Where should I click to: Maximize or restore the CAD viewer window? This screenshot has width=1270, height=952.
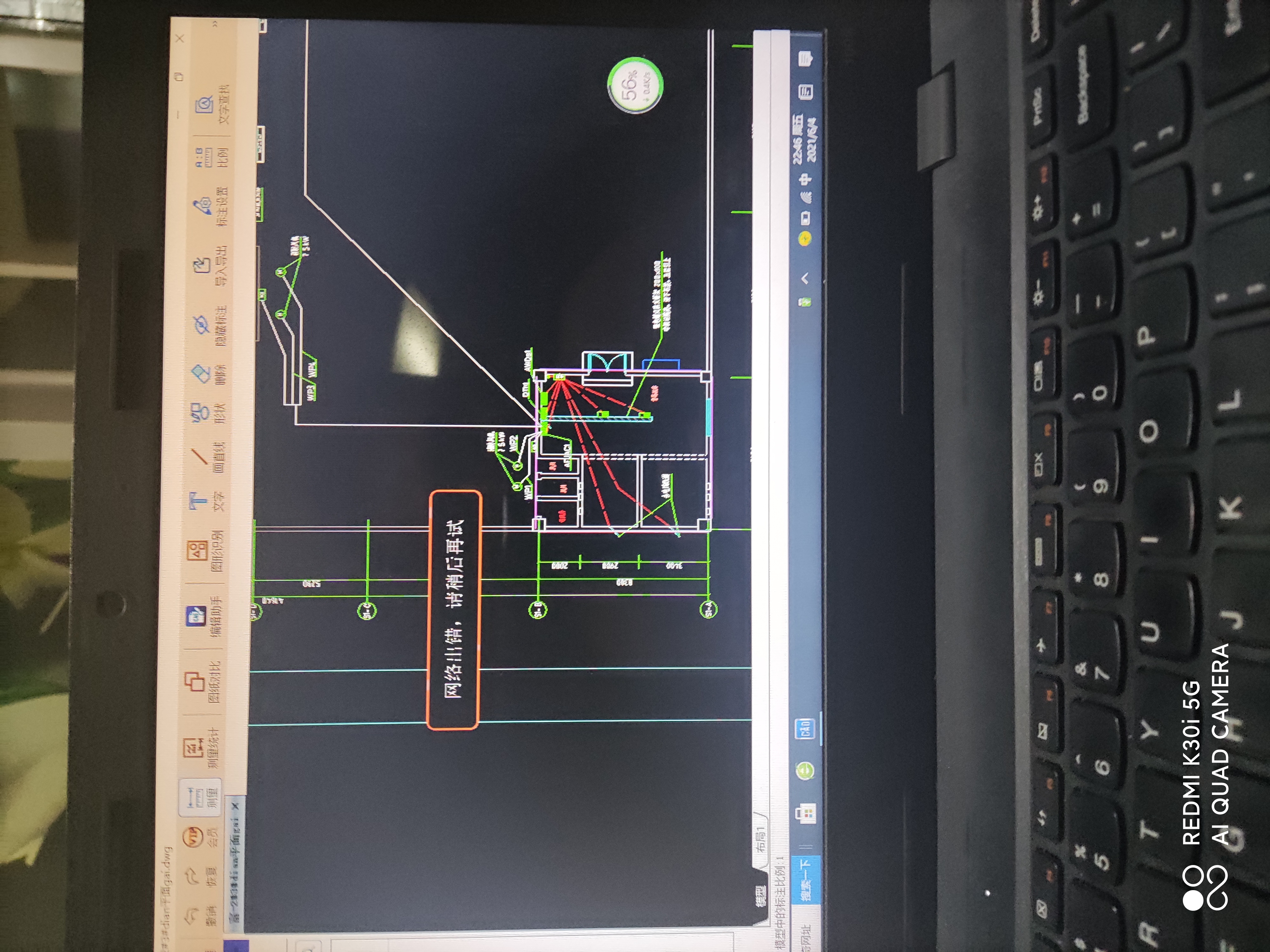click(x=178, y=76)
